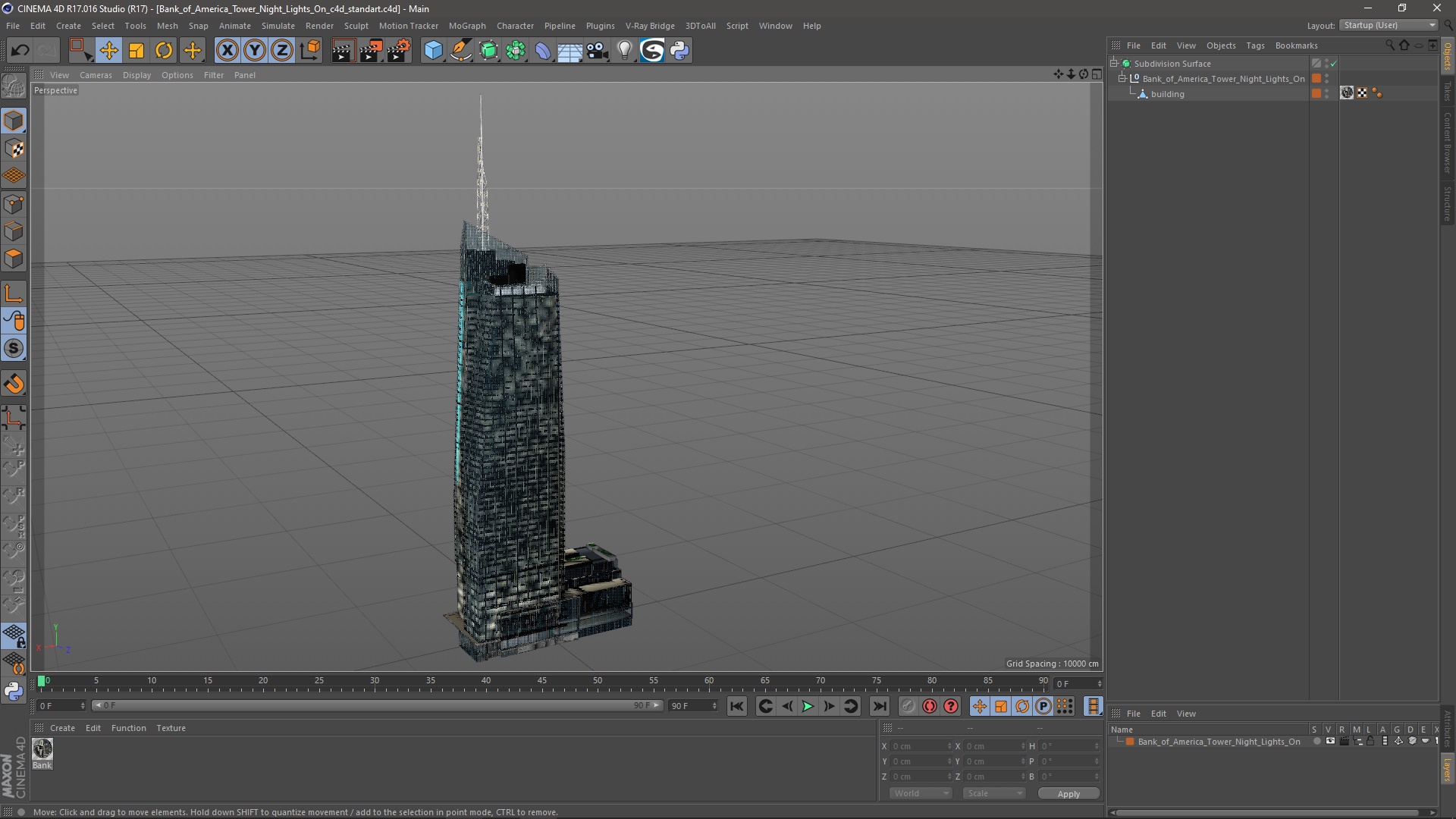
Task: Add a Light object icon
Action: point(624,51)
